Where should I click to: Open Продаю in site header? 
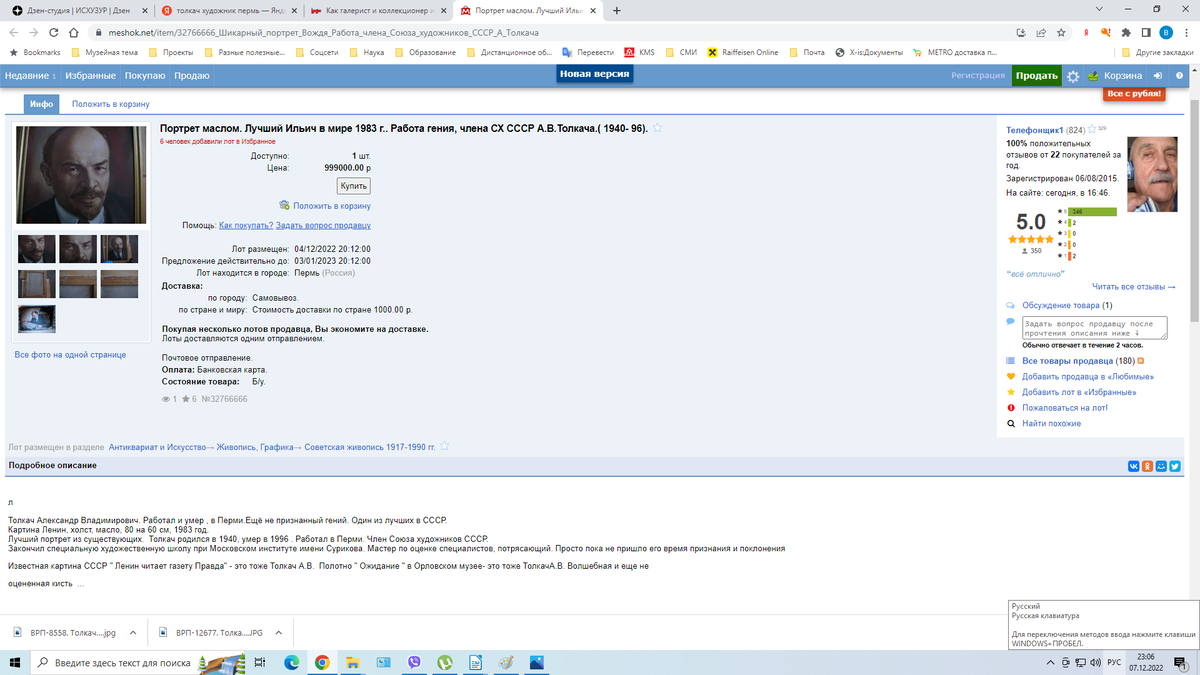pos(191,76)
